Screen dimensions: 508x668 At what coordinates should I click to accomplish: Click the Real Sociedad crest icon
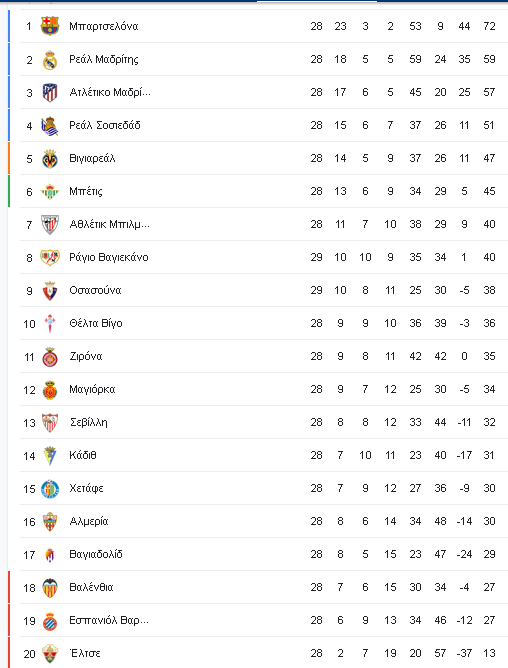click(50, 126)
